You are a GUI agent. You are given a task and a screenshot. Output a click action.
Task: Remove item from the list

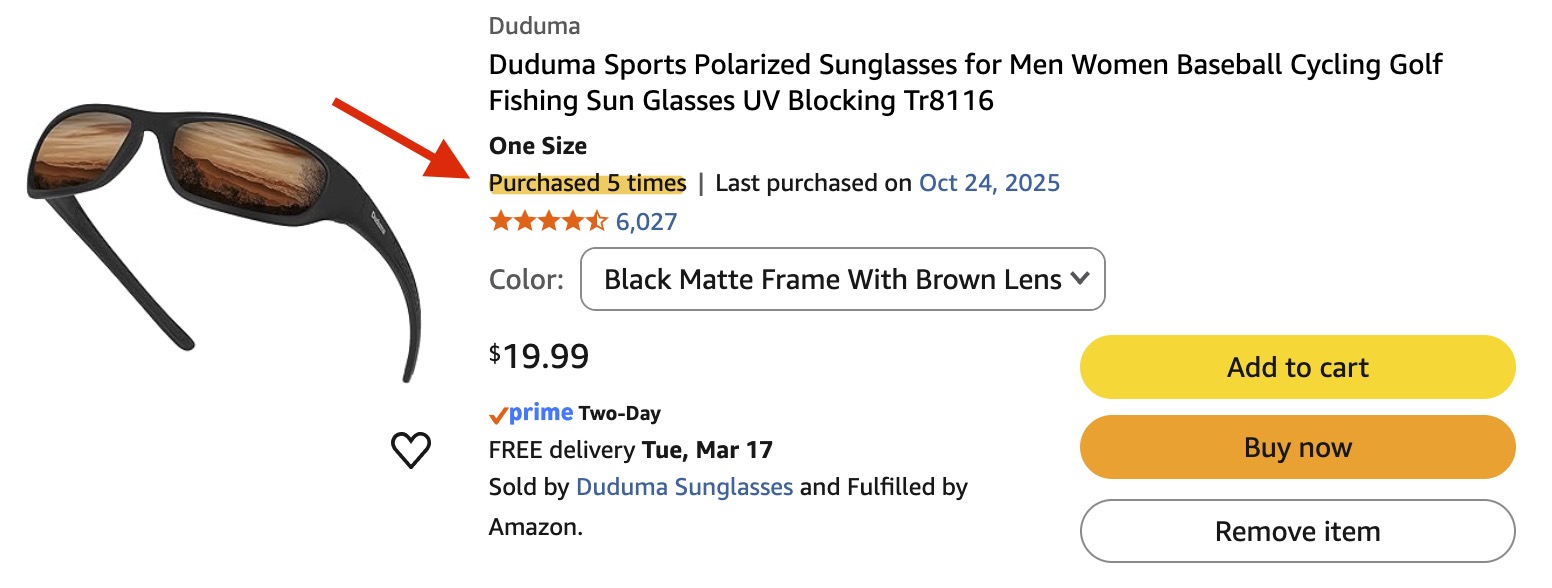1297,531
